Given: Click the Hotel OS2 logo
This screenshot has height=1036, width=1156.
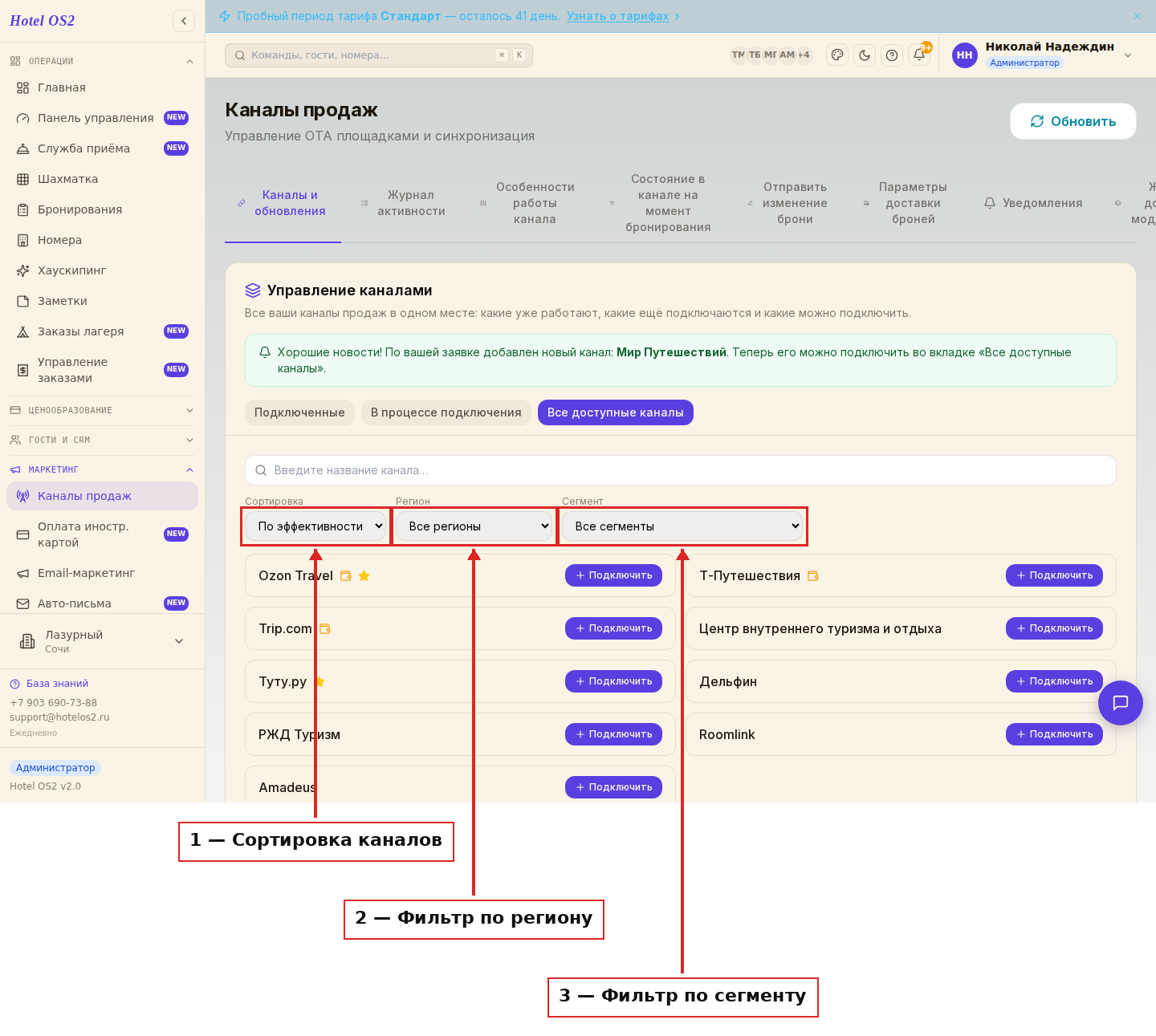Looking at the screenshot, I should pos(42,21).
